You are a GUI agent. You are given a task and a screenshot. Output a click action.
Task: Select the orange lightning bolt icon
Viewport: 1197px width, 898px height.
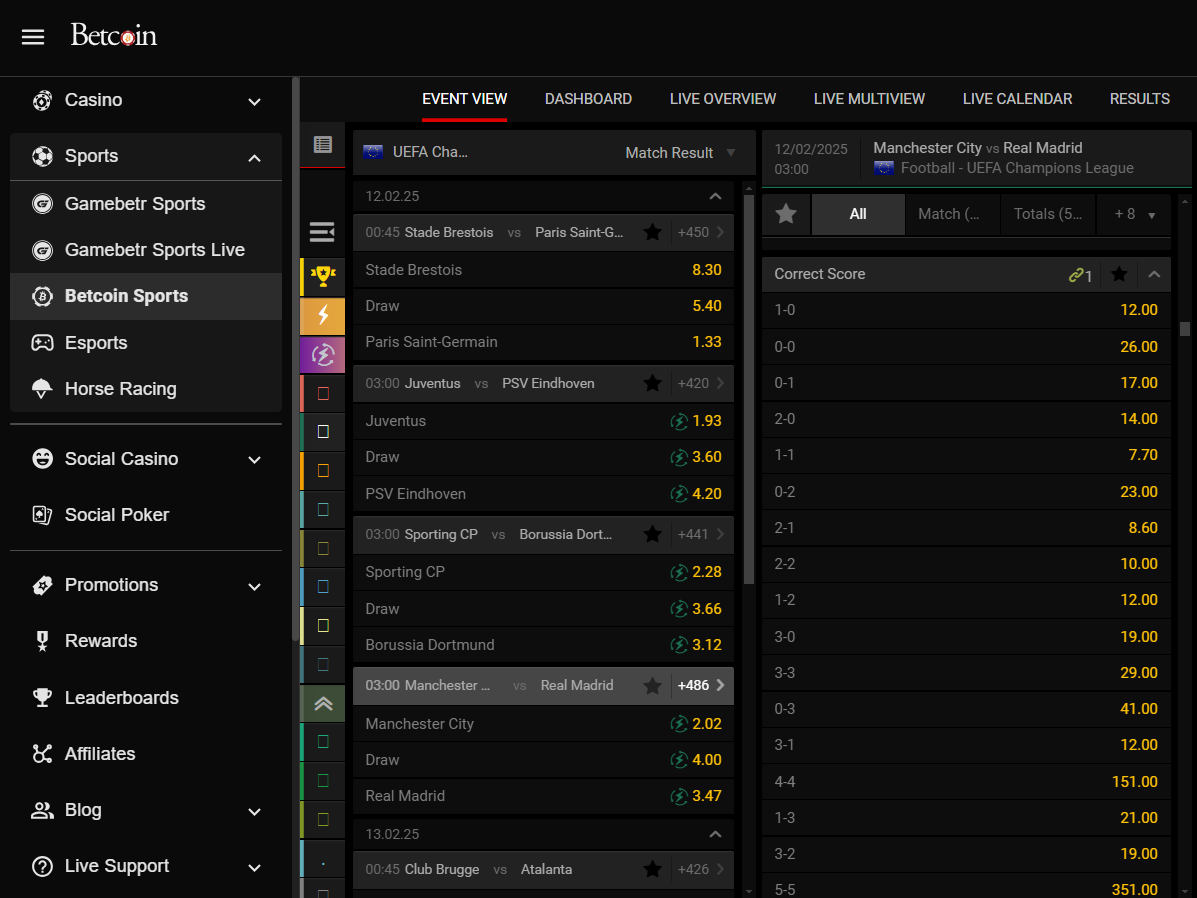[x=322, y=316]
